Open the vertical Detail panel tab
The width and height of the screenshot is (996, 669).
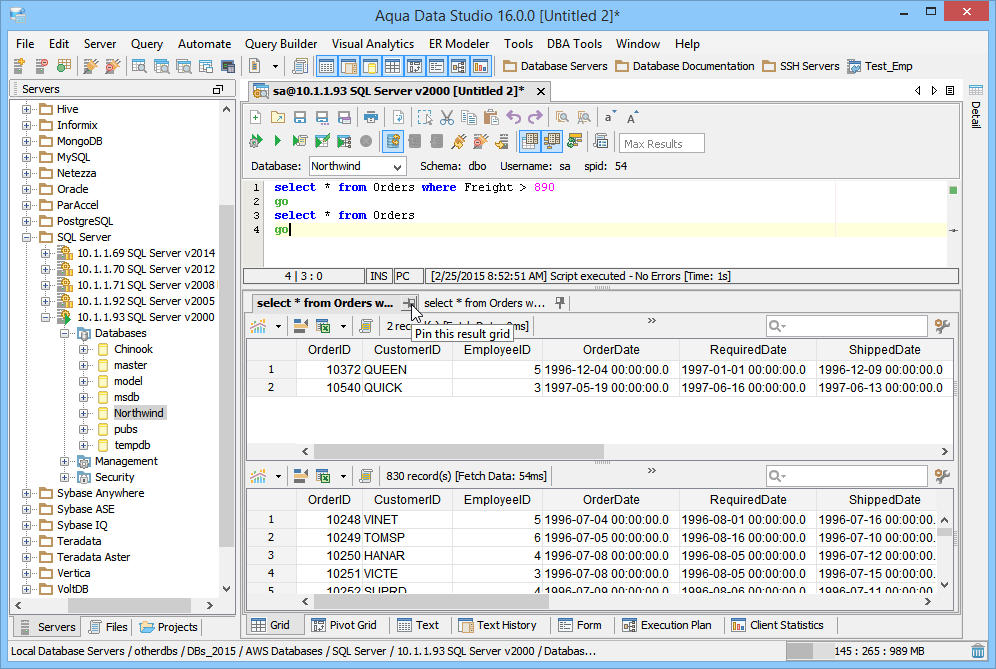tap(976, 107)
